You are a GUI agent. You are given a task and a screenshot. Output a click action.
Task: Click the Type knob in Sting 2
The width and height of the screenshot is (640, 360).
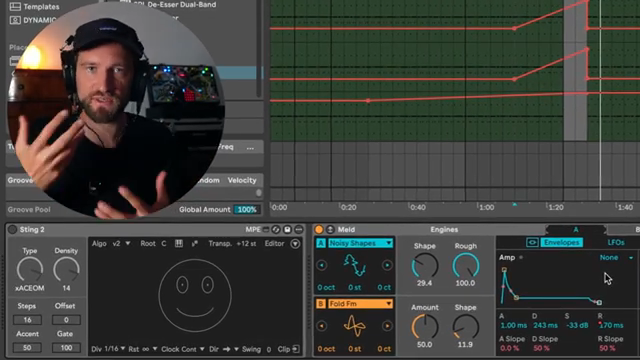(x=30, y=269)
